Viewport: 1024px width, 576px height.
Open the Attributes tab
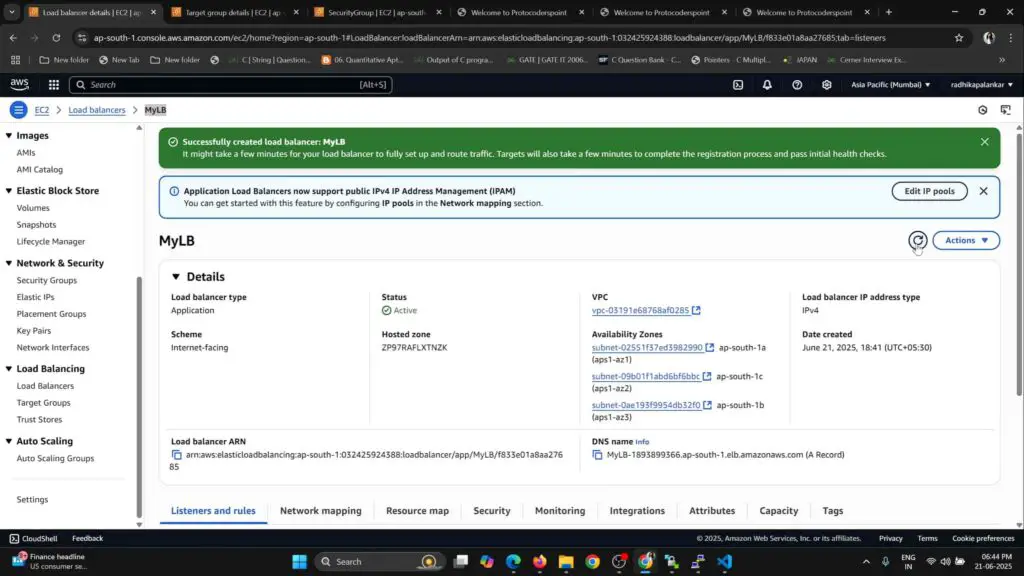(712, 511)
